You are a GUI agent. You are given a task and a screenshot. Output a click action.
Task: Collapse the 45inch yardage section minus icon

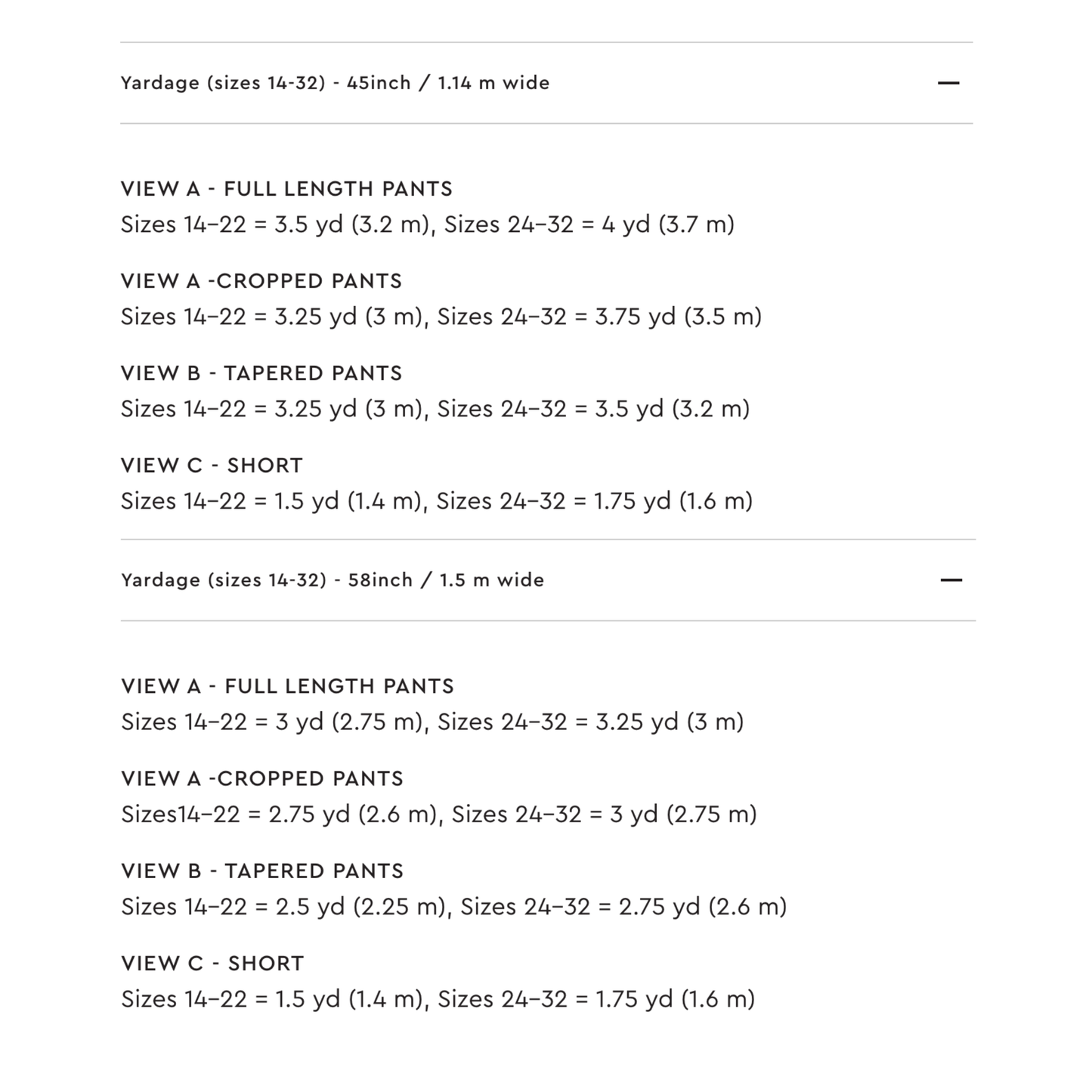[948, 83]
